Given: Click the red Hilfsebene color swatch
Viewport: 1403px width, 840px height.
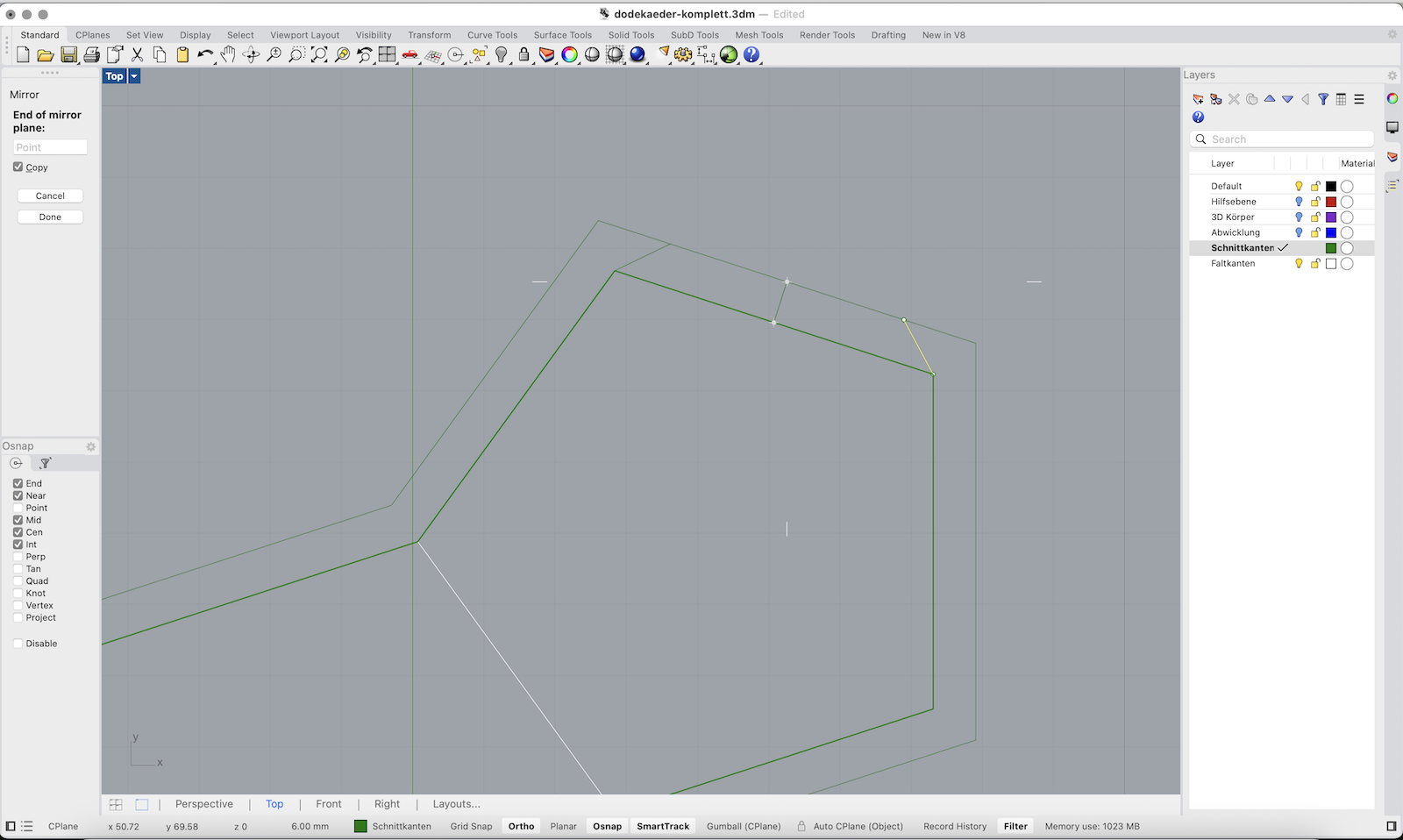Looking at the screenshot, I should click(1331, 202).
